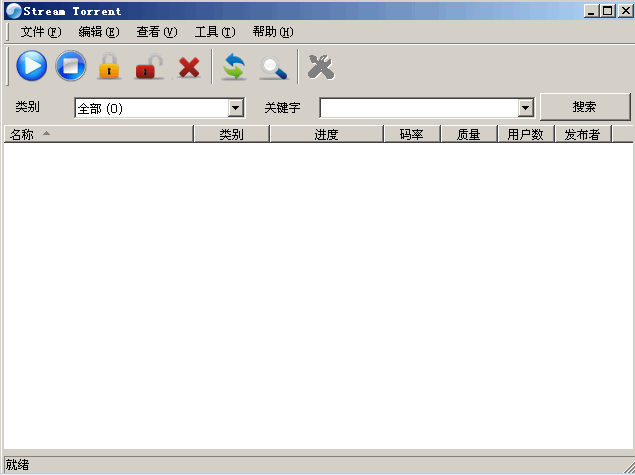Viewport: 635px width, 475px height.
Task: Click the blue Play toolbar icon
Action: click(32, 66)
